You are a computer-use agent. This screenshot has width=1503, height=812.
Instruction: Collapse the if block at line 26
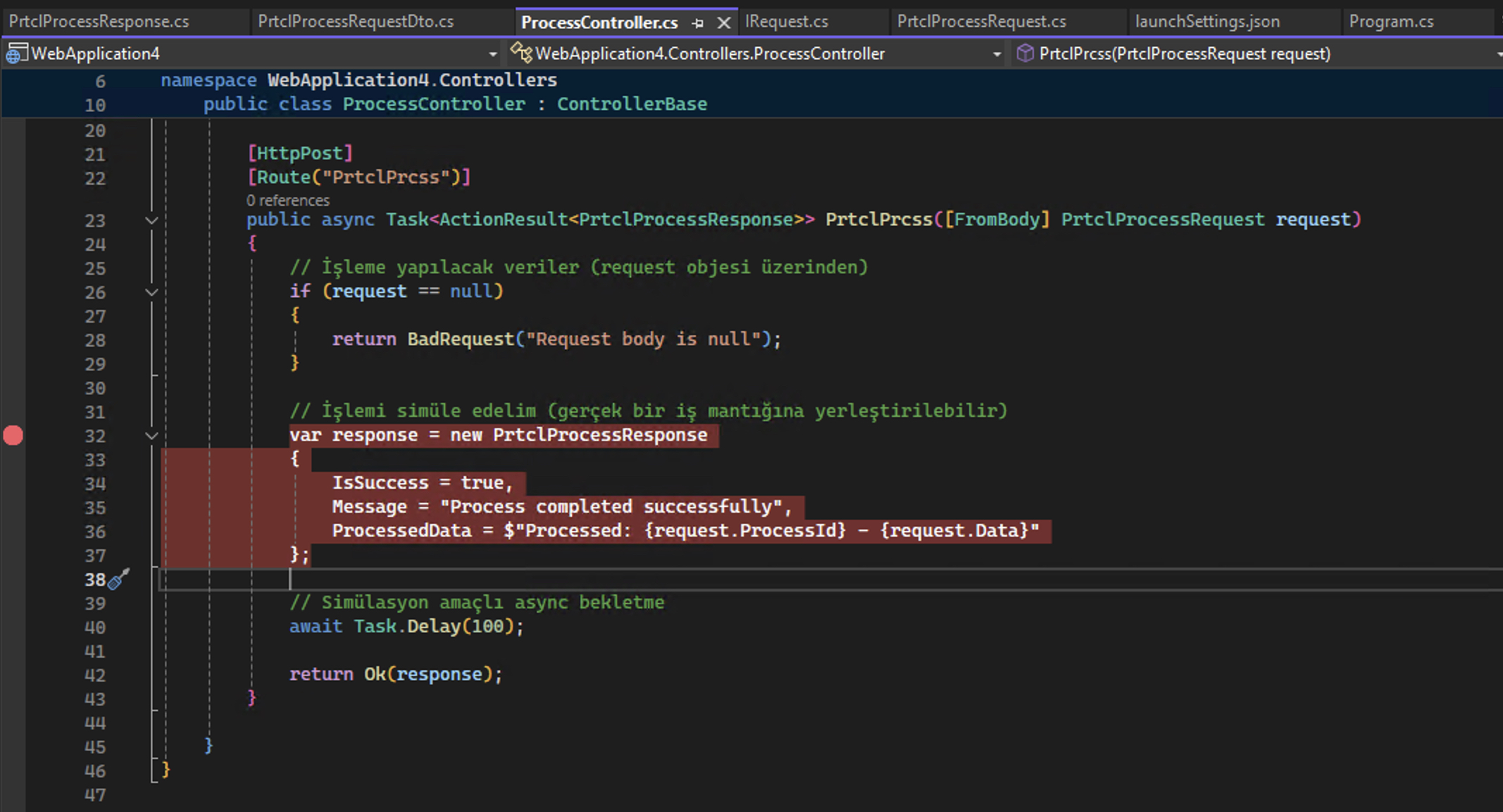(151, 292)
